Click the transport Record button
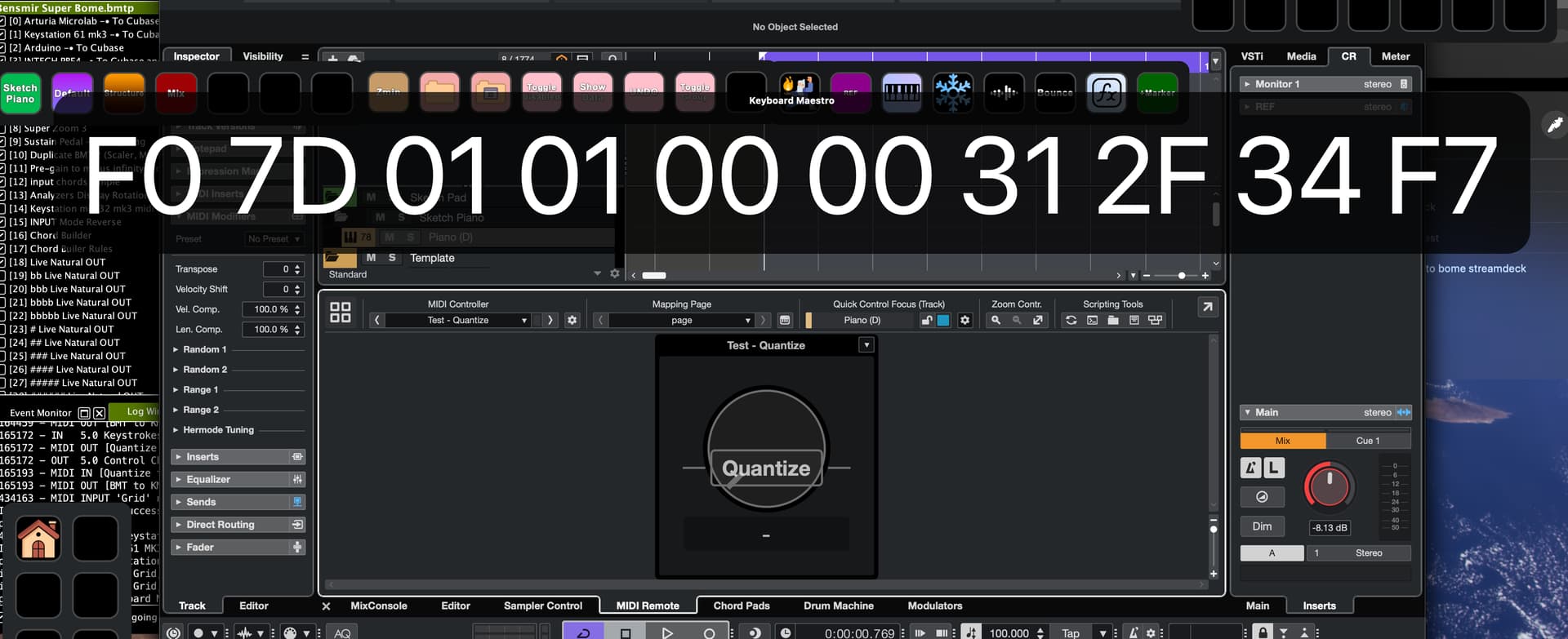The image size is (1568, 639). pyautogui.click(x=709, y=632)
